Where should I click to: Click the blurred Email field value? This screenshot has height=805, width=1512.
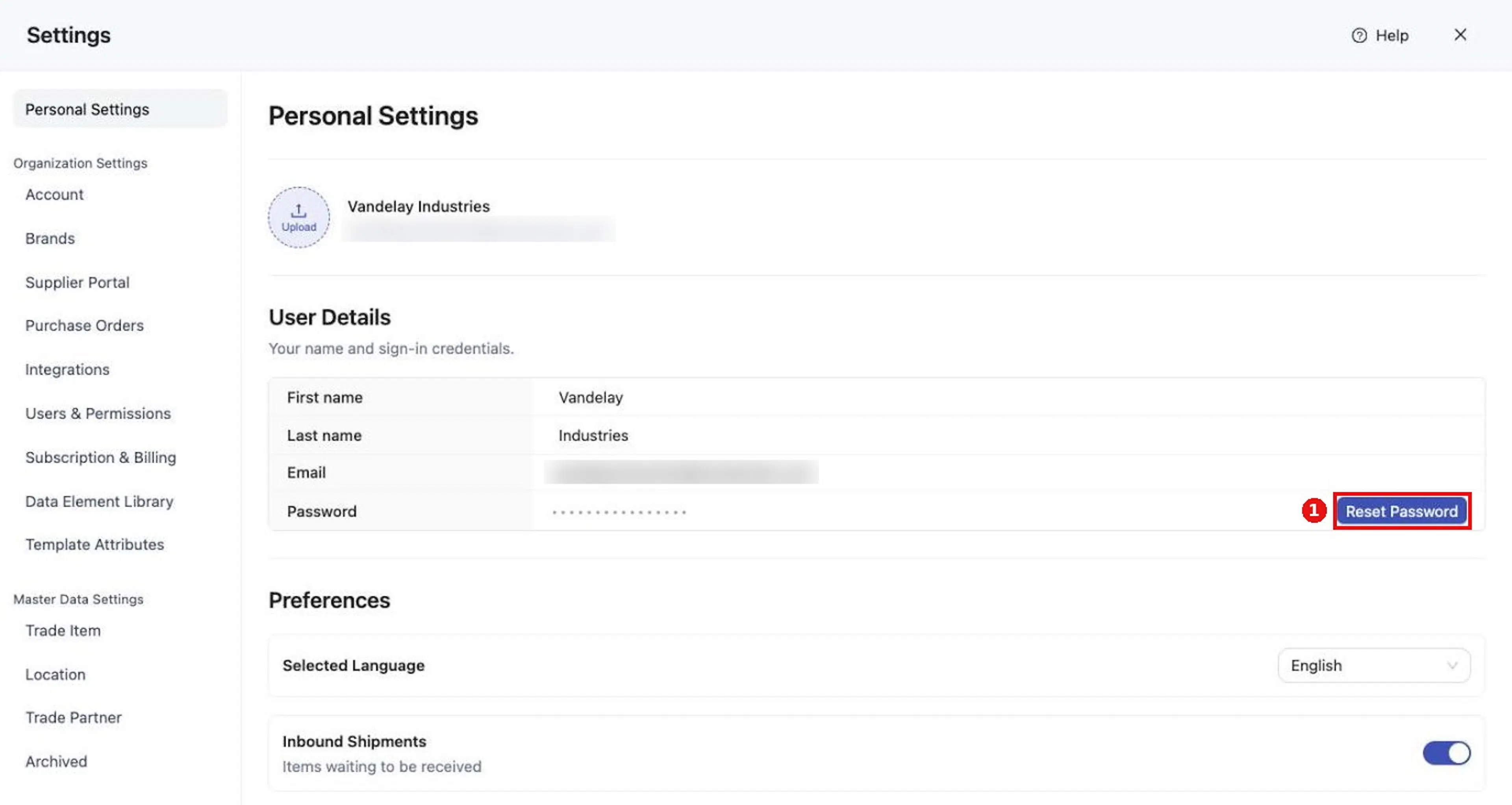[x=682, y=472]
